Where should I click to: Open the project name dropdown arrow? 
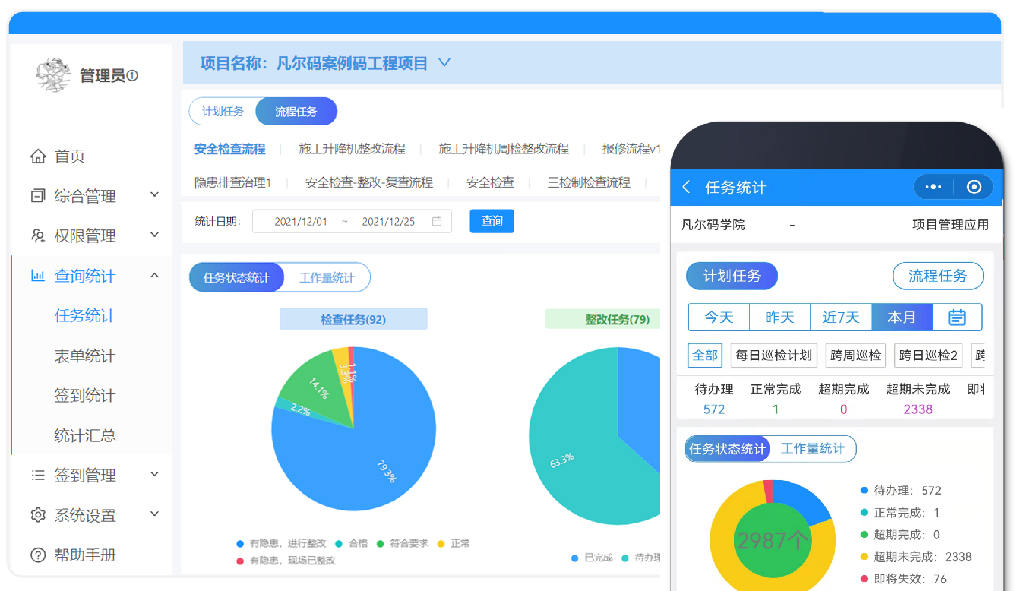444,63
